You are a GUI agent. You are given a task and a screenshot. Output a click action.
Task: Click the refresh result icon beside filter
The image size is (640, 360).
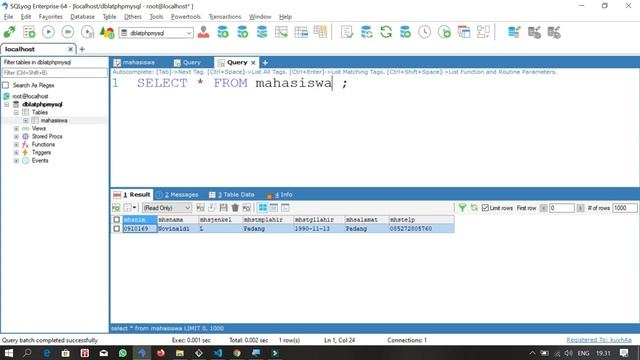tap(474, 208)
